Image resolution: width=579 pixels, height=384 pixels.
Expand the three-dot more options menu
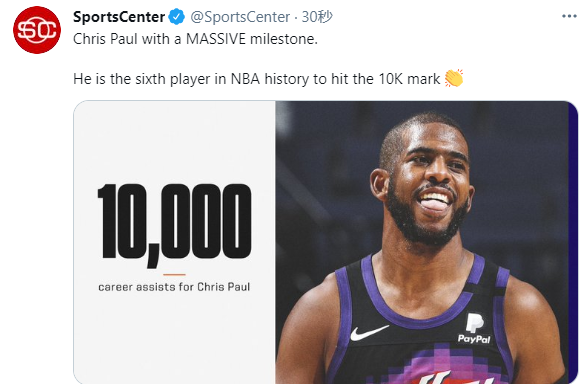pyautogui.click(x=569, y=16)
